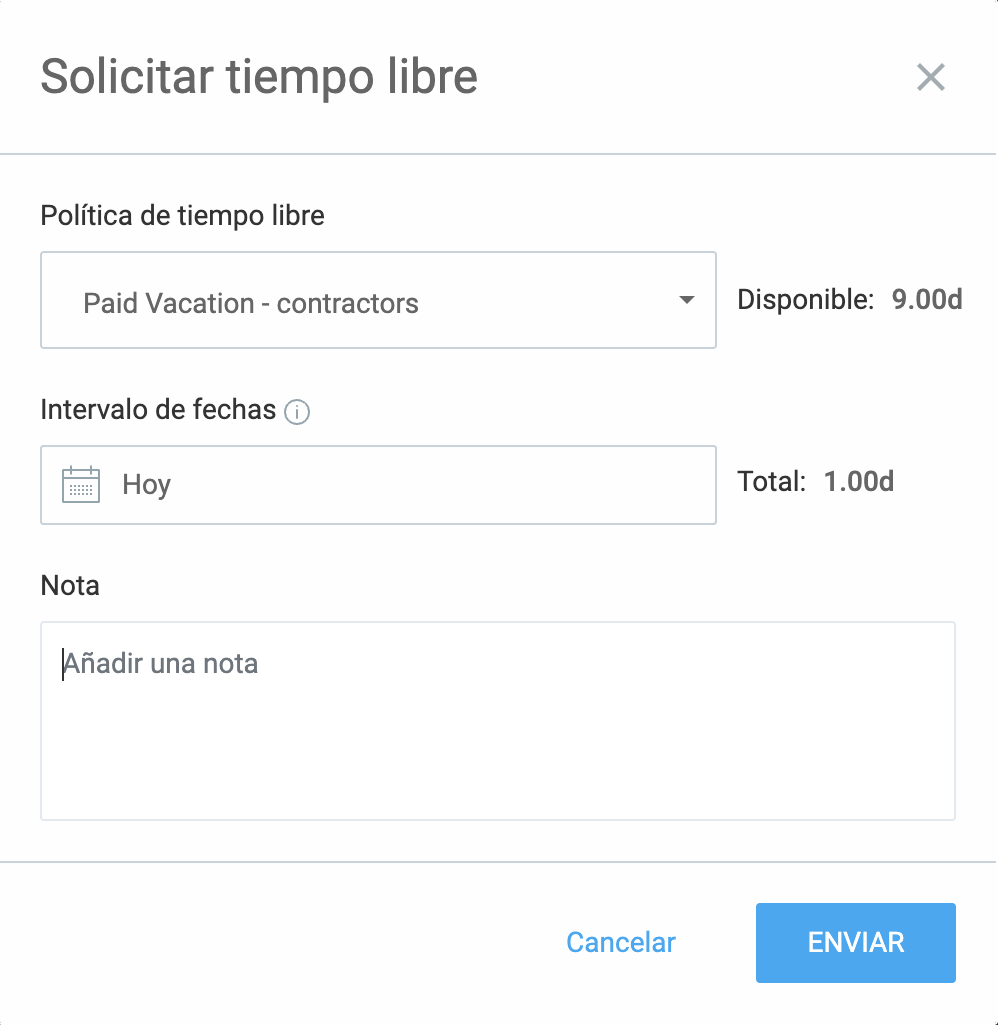Expand the Paid Vacation - contractors selector
998x1025 pixels.
click(x=378, y=300)
